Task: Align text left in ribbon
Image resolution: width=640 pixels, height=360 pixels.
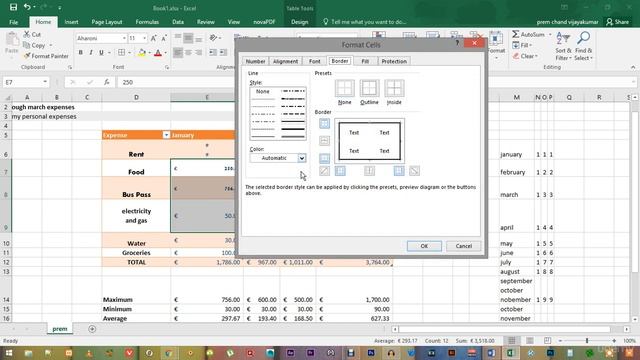Action: [178, 53]
